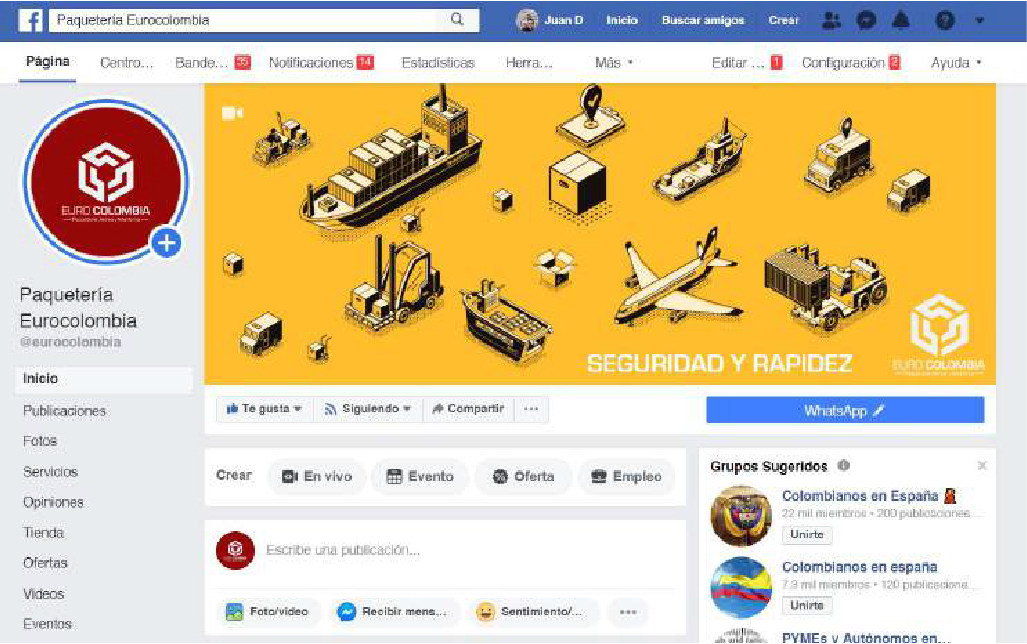Click the quick help question mark icon

click(944, 20)
